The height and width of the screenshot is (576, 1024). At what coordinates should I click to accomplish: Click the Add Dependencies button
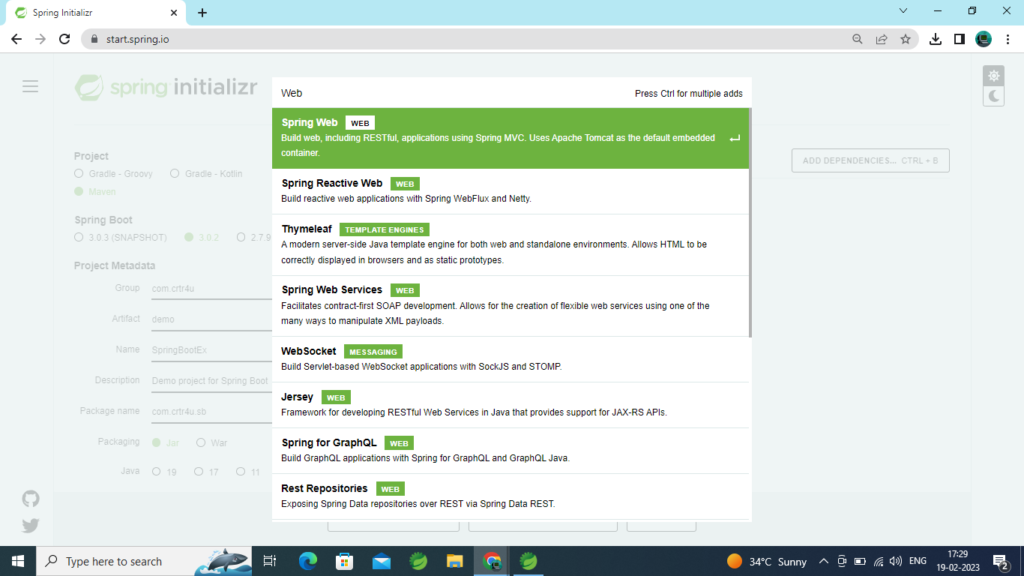tap(871, 161)
